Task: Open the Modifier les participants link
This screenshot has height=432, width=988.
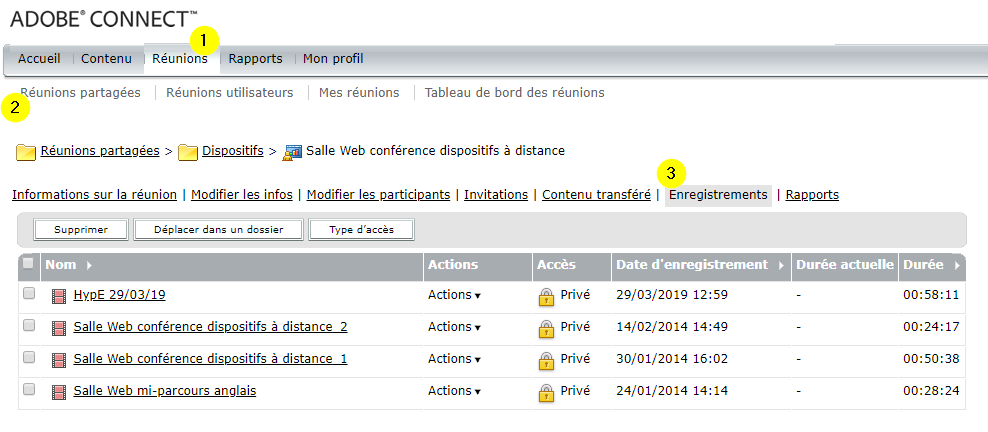Action: point(378,195)
